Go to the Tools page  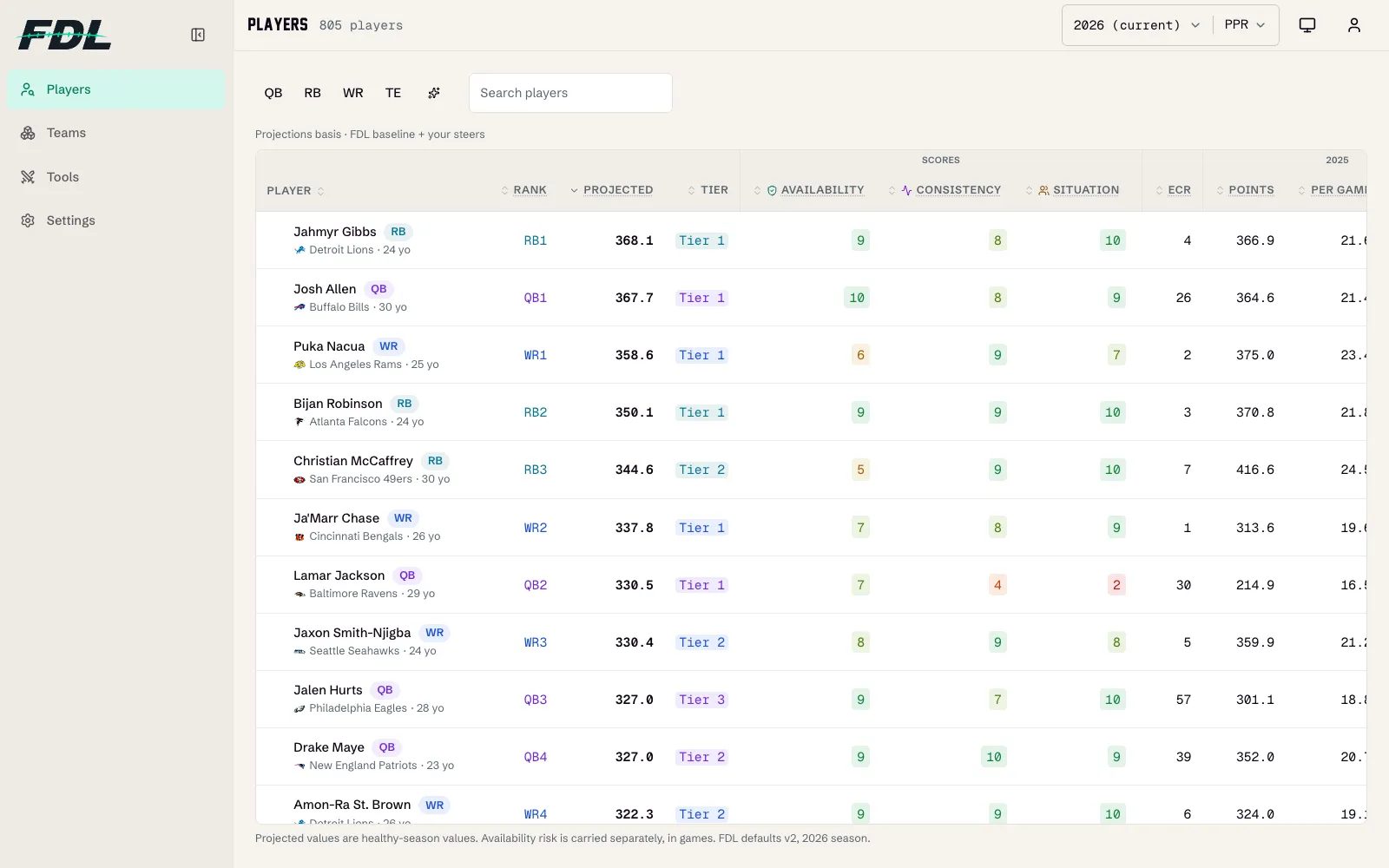click(x=116, y=177)
